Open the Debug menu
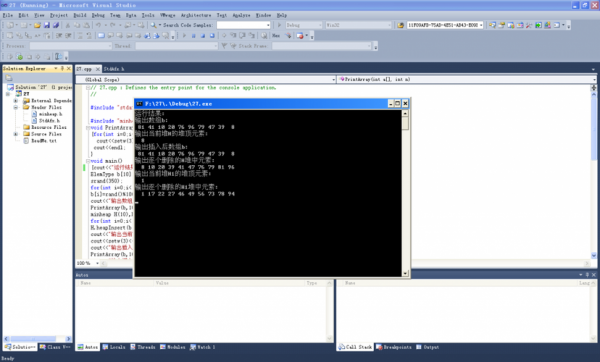 pyautogui.click(x=98, y=15)
